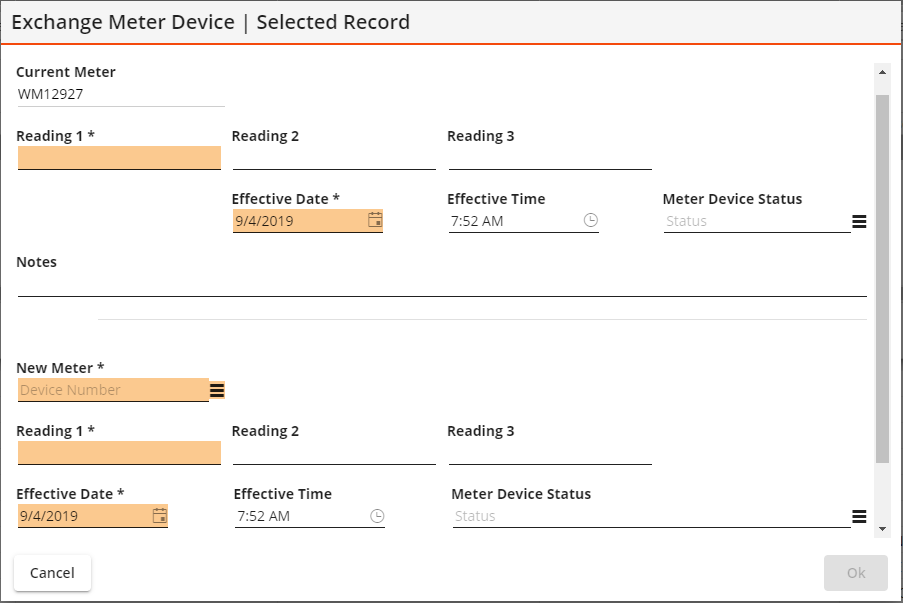This screenshot has height=603, width=903.
Task: Click New Meter Device Status field
Action: coord(651,516)
